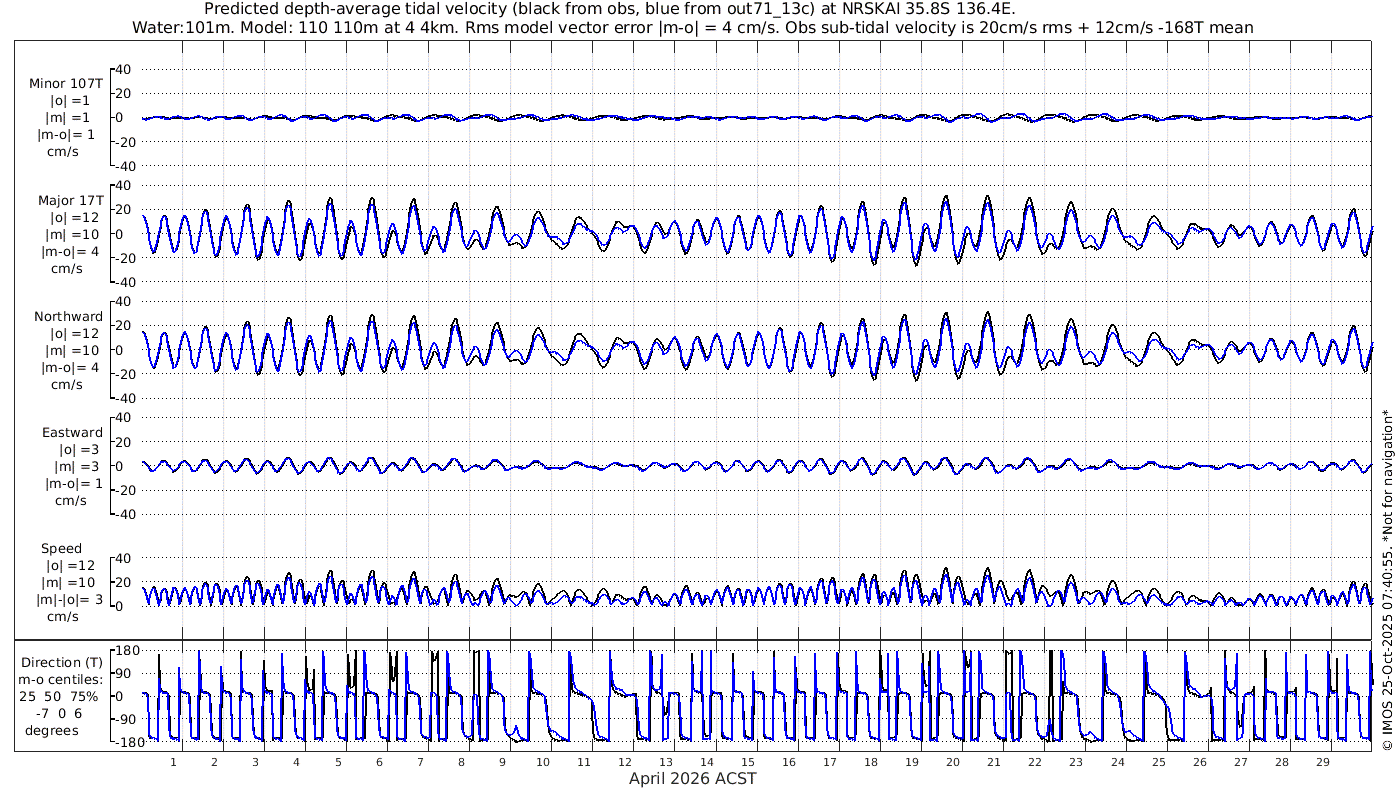Select the 'Eastward' panel label
This screenshot has height=800, width=1400.
point(72,433)
